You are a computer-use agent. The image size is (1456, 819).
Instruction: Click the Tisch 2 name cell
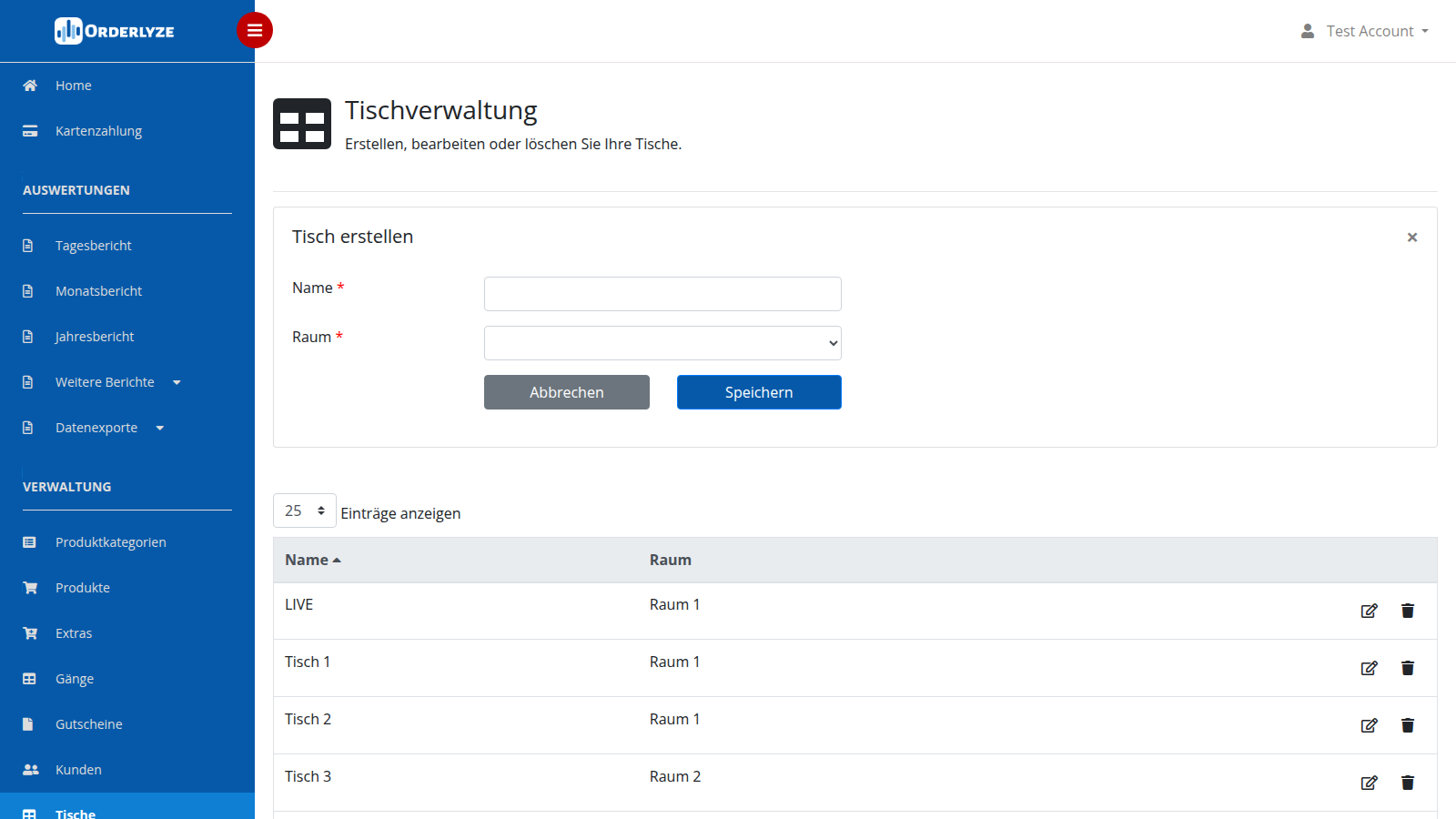[308, 719]
